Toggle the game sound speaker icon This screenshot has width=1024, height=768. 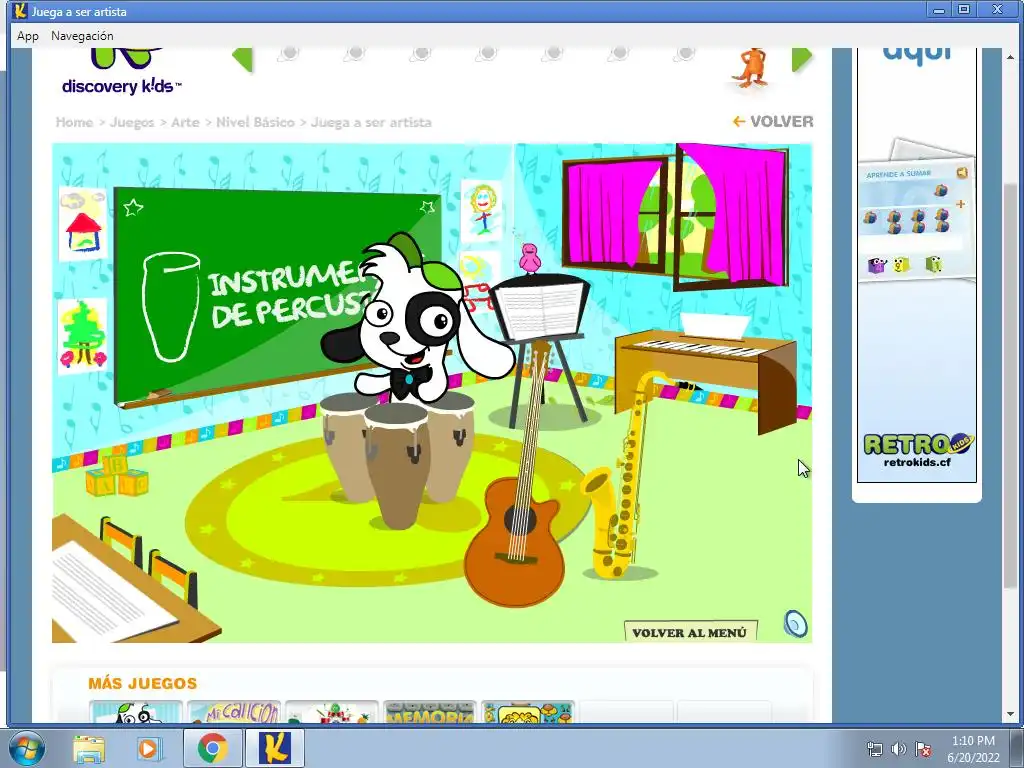coord(795,624)
